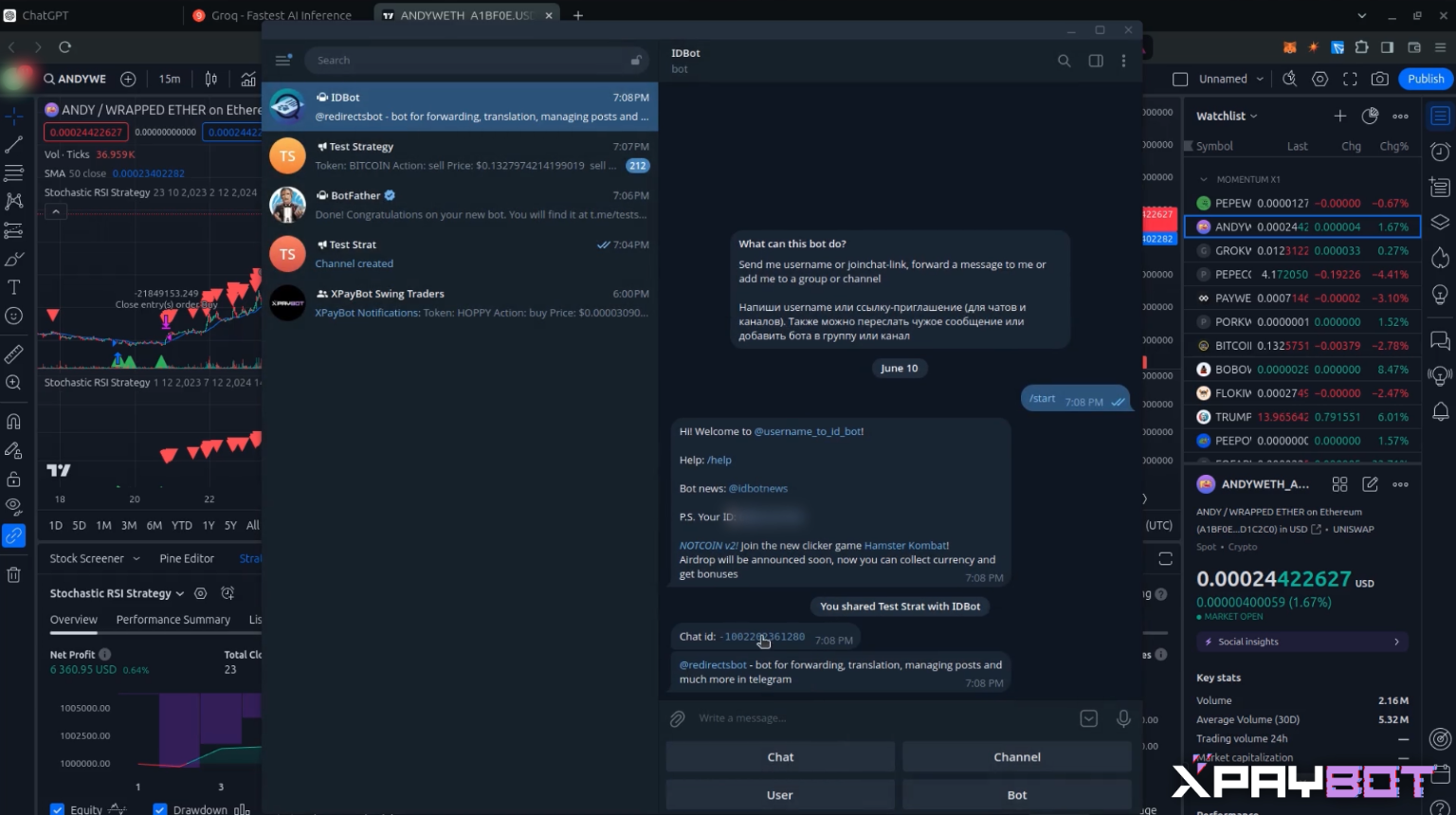Viewport: 1456px width, 815px height.
Task: Open the bot commands menu icon
Action: tap(1089, 718)
